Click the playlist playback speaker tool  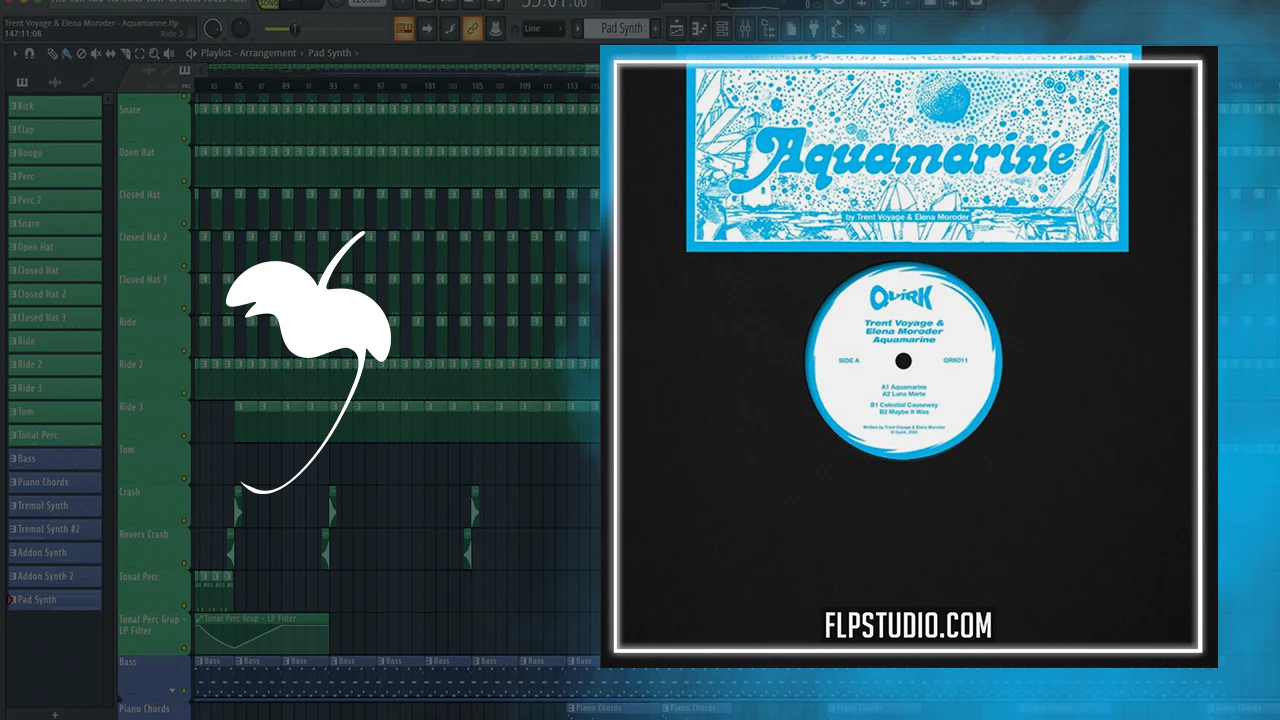pyautogui.click(x=171, y=53)
